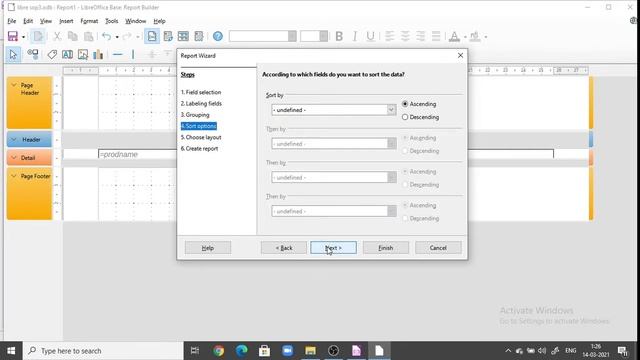The width and height of the screenshot is (640, 360).
Task: Collapse the Page Header section
Action: (x=13, y=85)
